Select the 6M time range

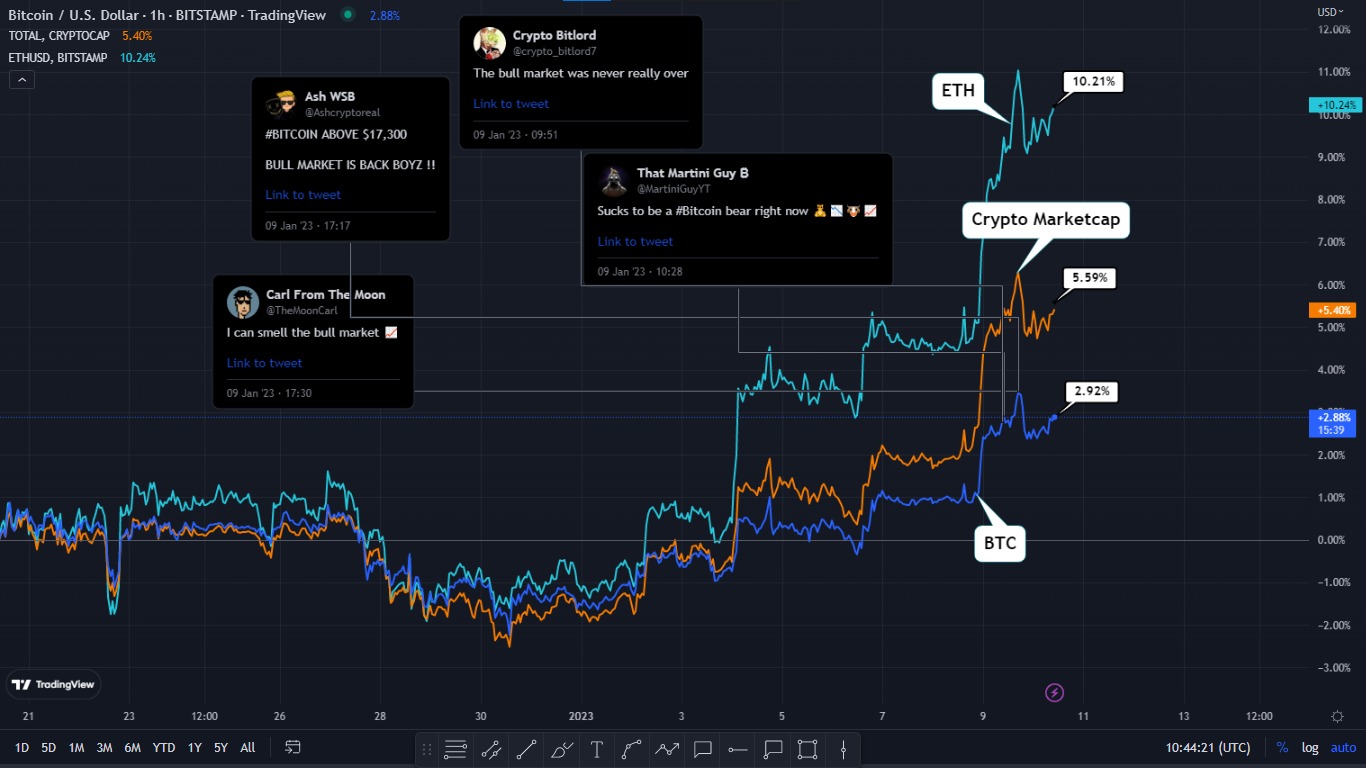tap(132, 747)
